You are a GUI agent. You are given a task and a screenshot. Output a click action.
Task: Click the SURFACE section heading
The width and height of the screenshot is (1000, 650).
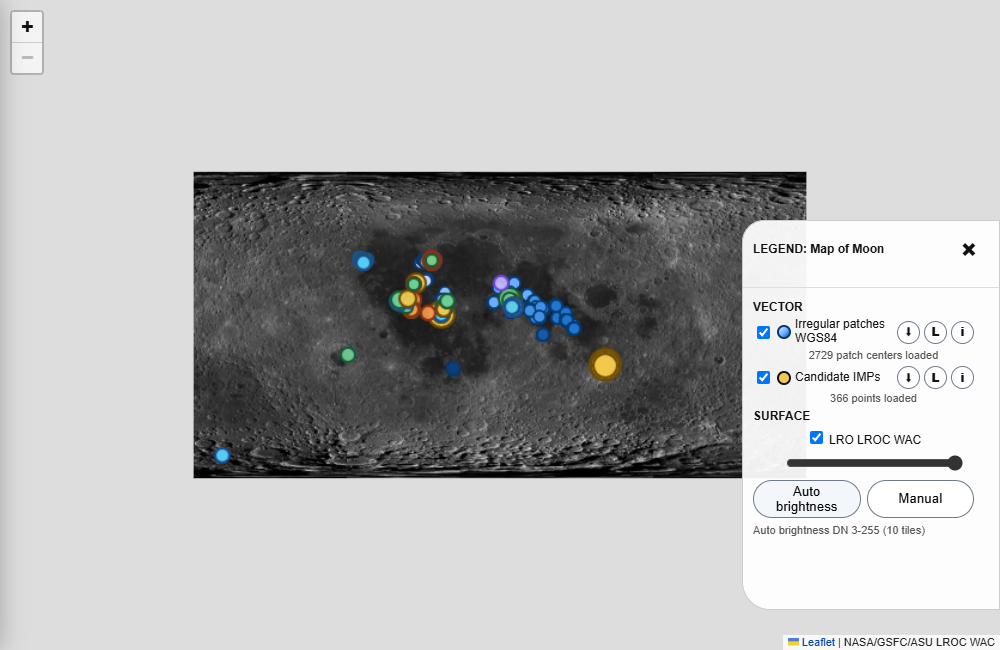[782, 416]
